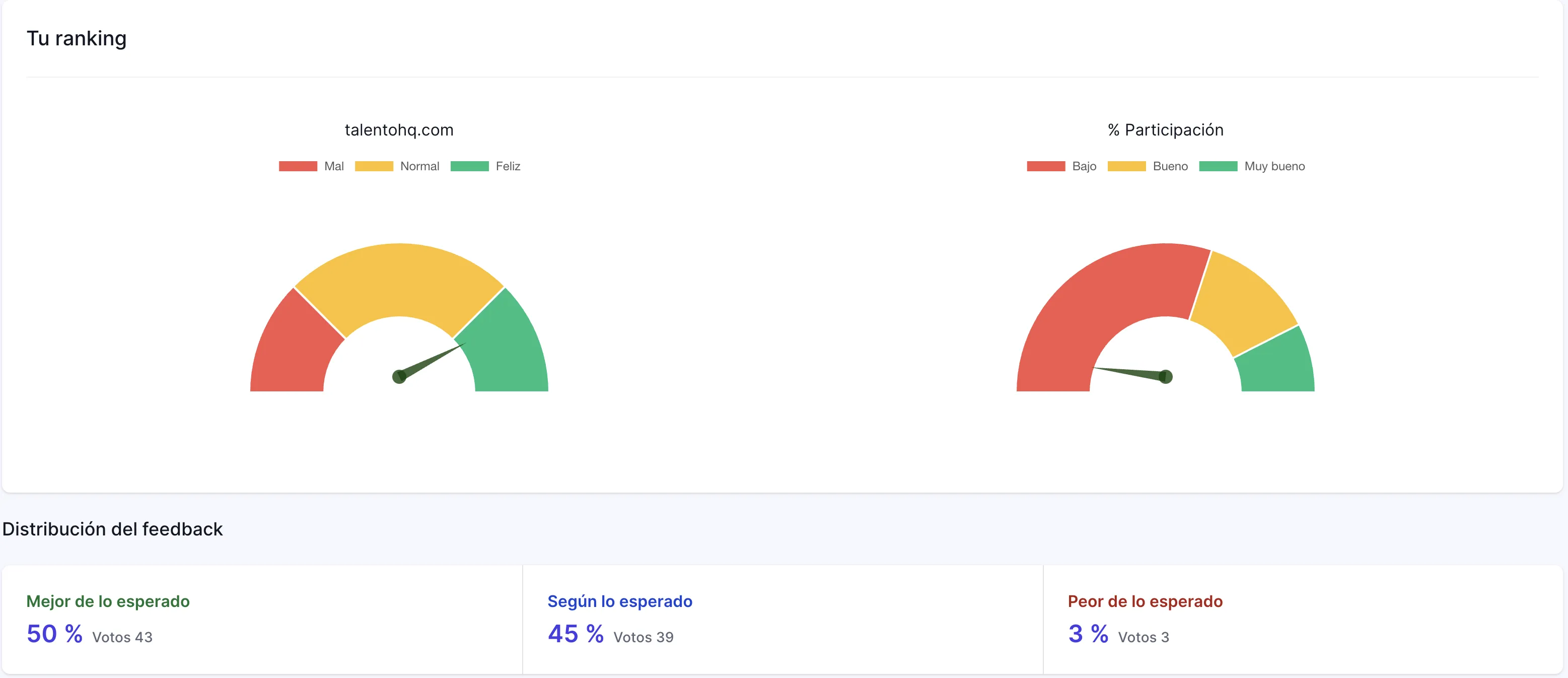
Task: Click the Votos 39 counter
Action: coord(644,637)
